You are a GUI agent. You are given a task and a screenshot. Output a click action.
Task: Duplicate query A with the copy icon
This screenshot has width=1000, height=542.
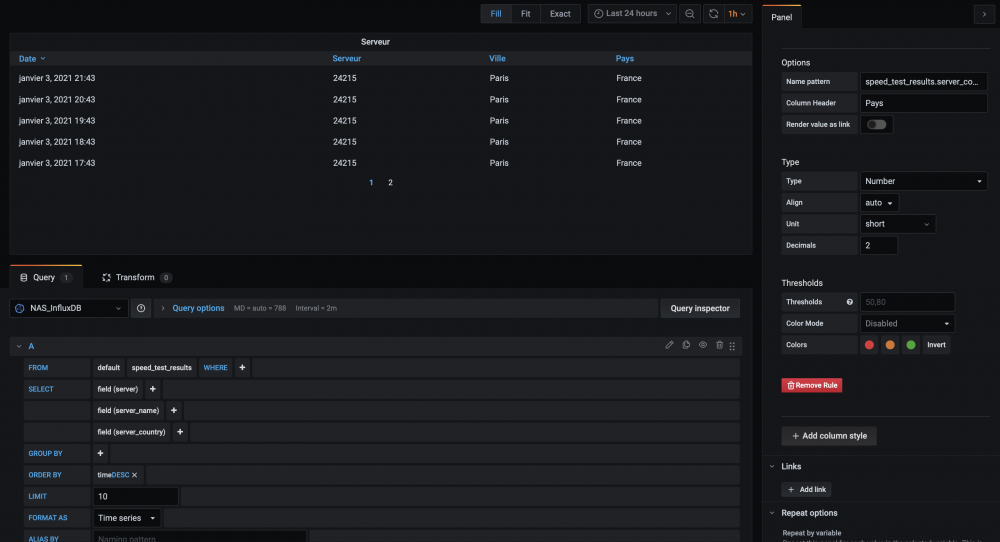[686, 345]
